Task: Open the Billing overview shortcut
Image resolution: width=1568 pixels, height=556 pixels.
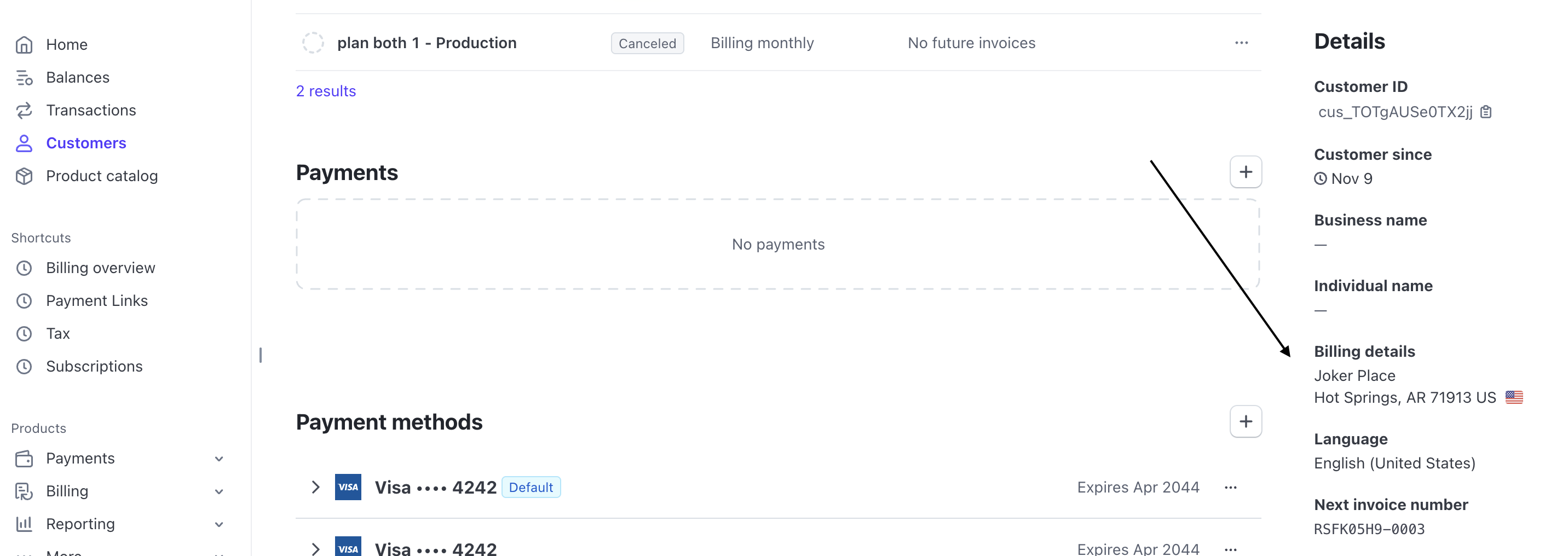Action: (x=100, y=268)
